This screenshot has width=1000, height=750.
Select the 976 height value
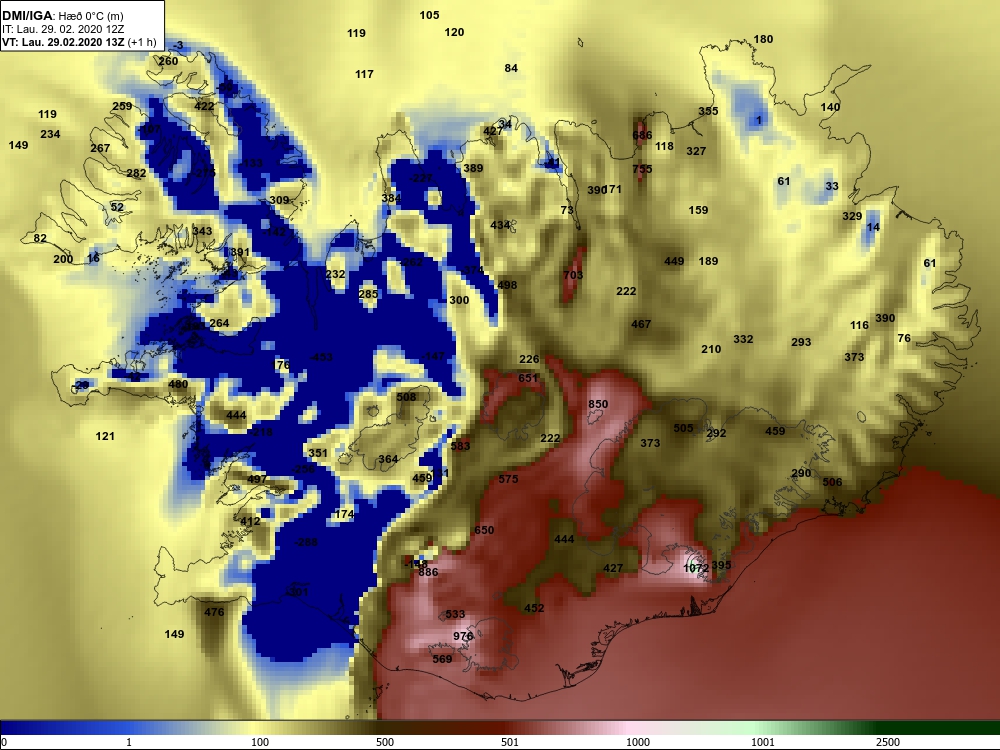(463, 636)
